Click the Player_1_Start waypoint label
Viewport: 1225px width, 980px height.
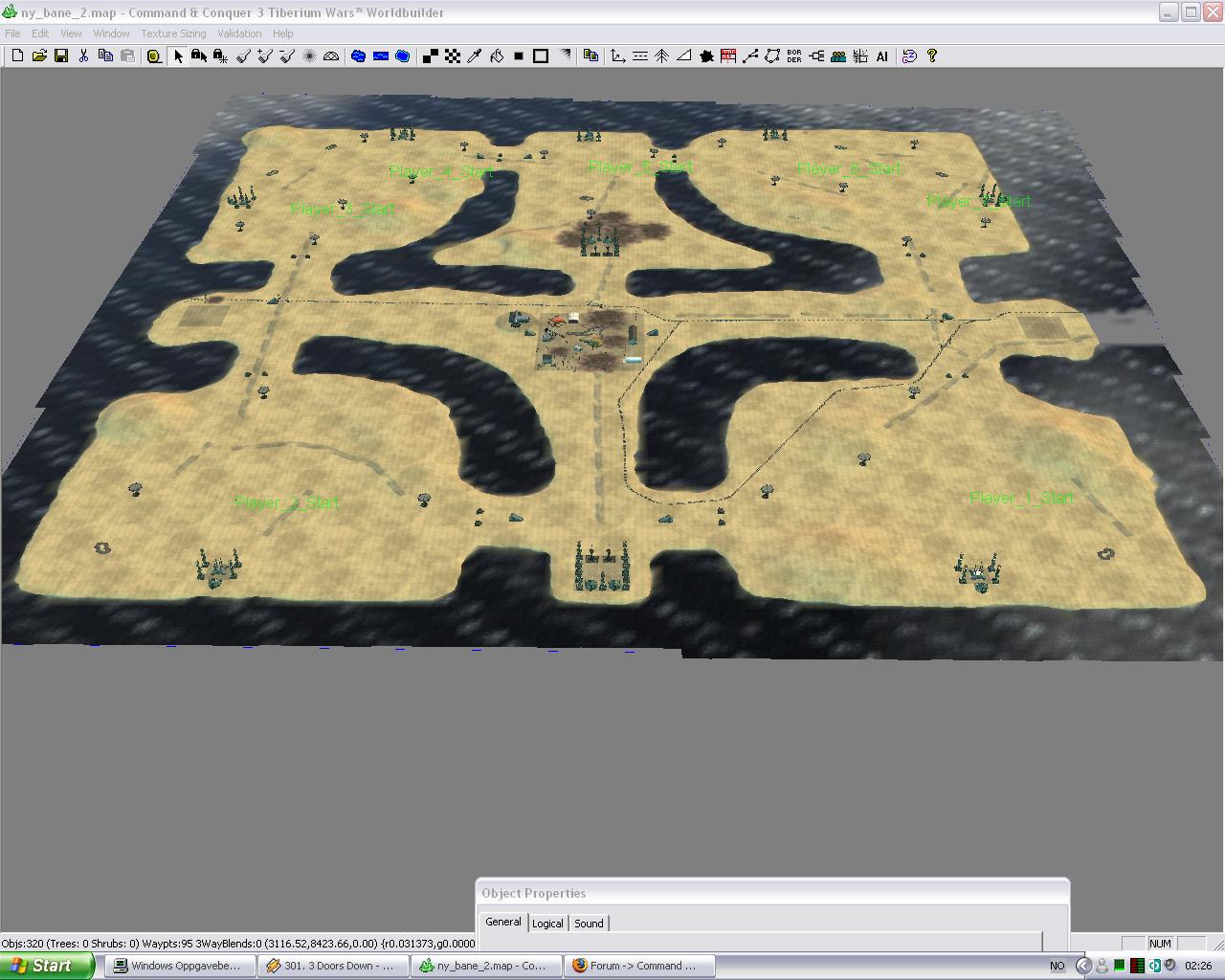pyautogui.click(x=1022, y=499)
